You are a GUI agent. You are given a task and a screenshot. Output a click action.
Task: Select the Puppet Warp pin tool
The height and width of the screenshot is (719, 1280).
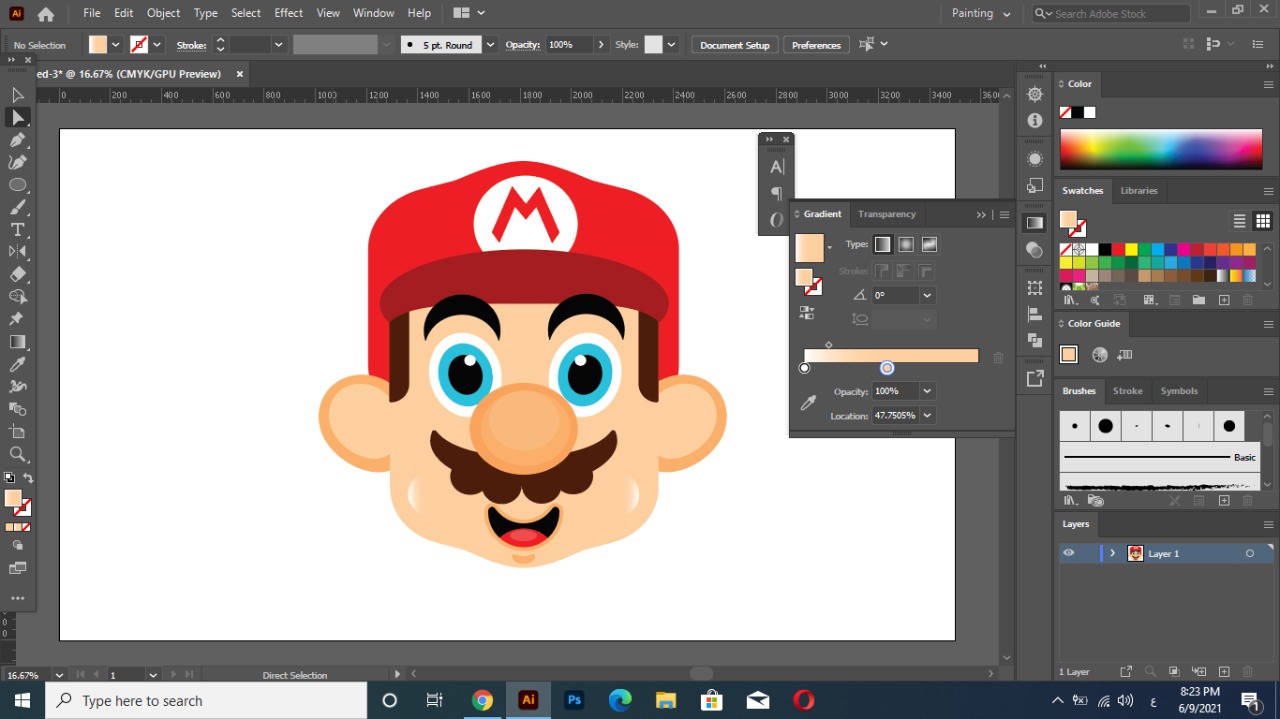click(17, 319)
